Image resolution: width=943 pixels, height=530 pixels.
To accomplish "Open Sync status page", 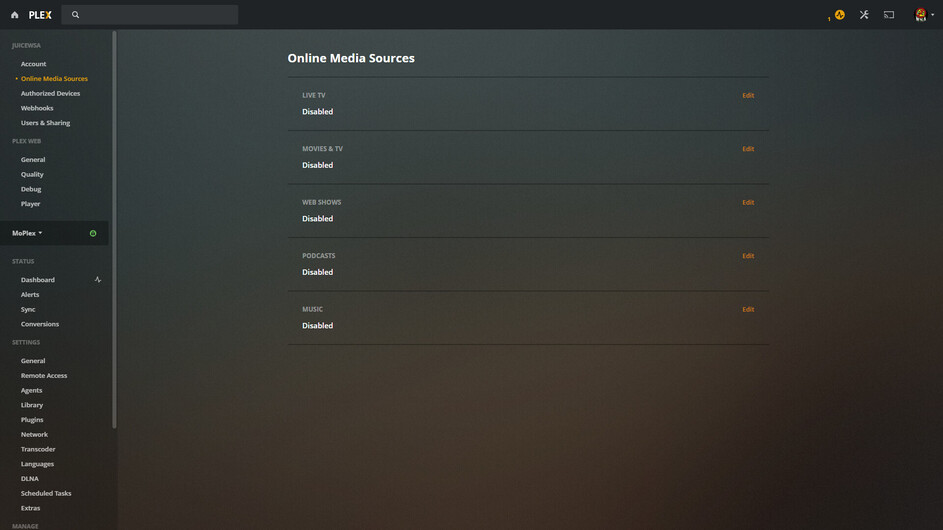I will point(28,309).
